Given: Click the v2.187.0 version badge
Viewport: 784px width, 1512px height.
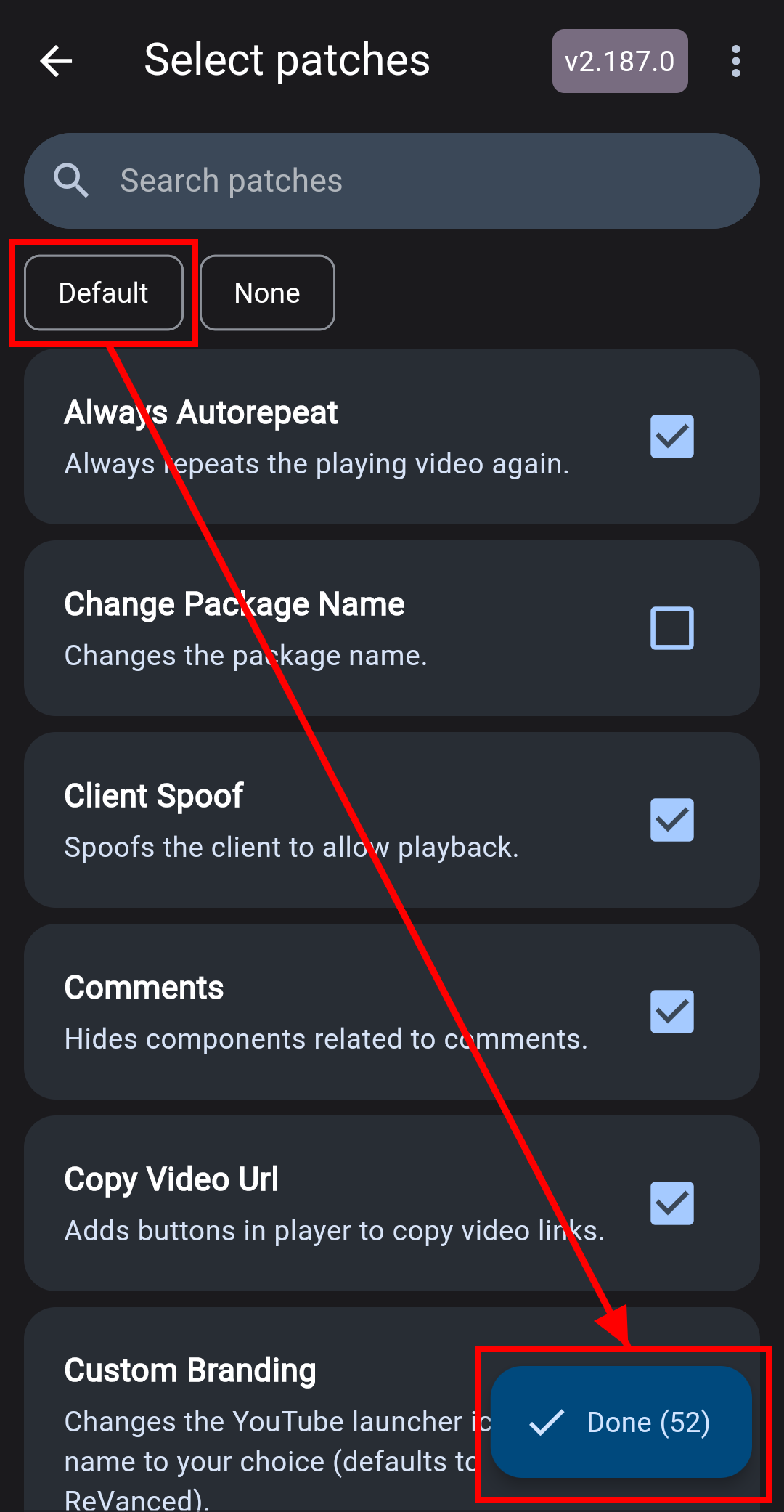Looking at the screenshot, I should click(x=620, y=61).
